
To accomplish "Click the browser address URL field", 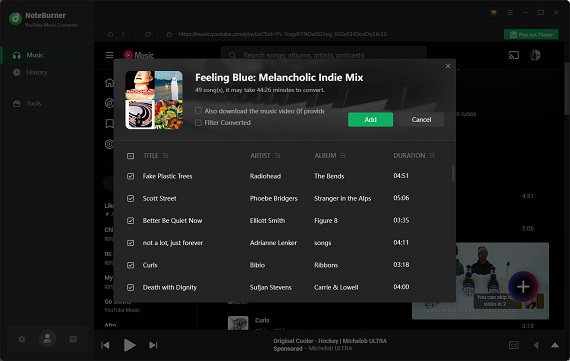I will point(282,34).
